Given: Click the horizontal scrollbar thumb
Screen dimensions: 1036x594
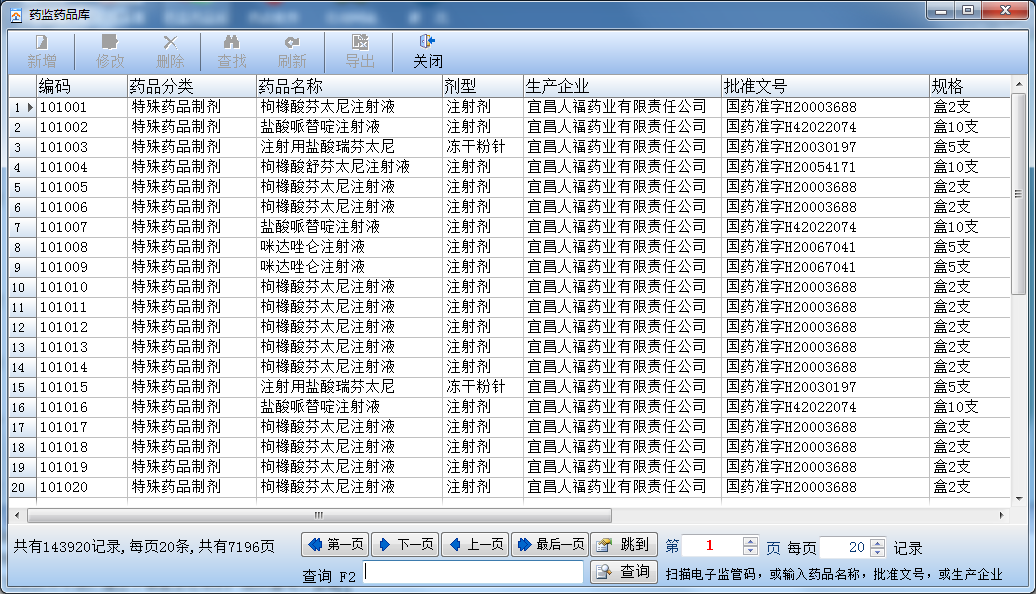Looking at the screenshot, I should (319, 515).
